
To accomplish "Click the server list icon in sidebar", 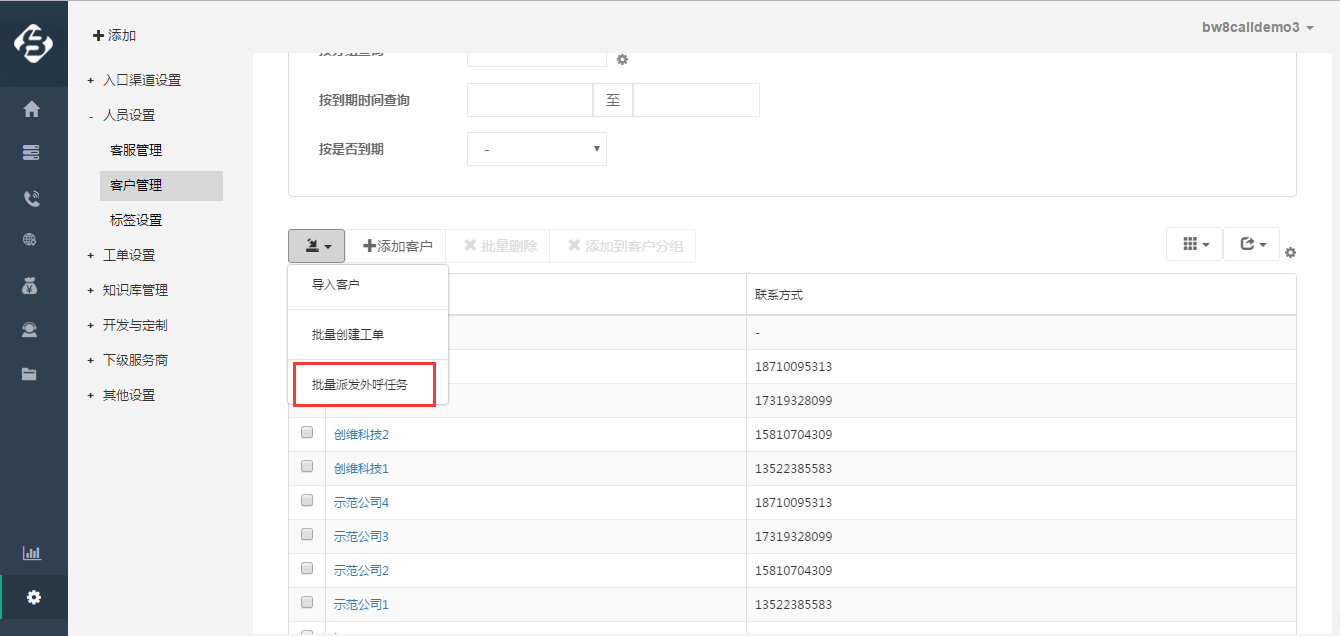I will tap(31, 153).
